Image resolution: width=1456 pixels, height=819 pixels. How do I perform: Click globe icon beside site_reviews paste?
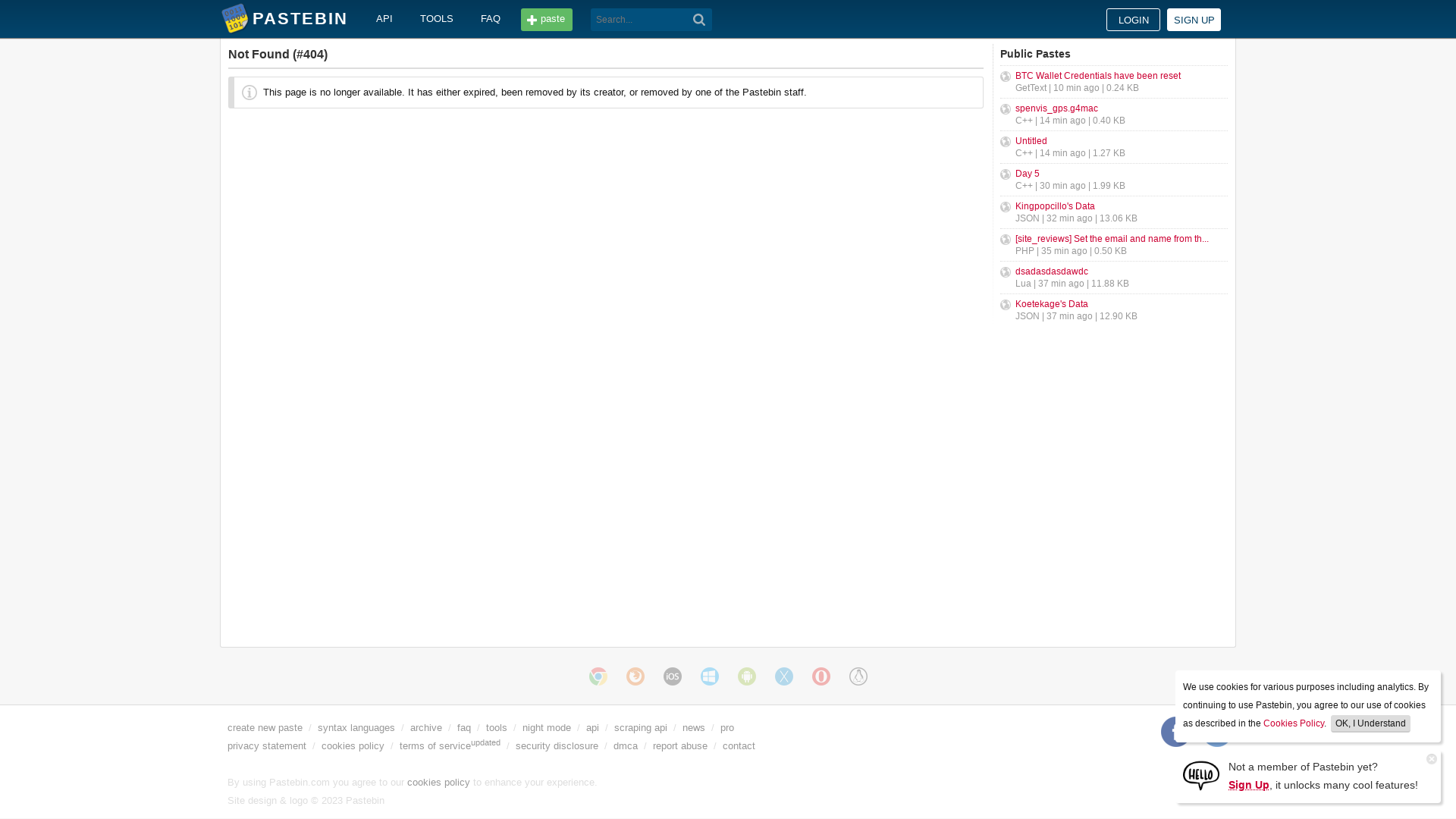[x=1006, y=240]
